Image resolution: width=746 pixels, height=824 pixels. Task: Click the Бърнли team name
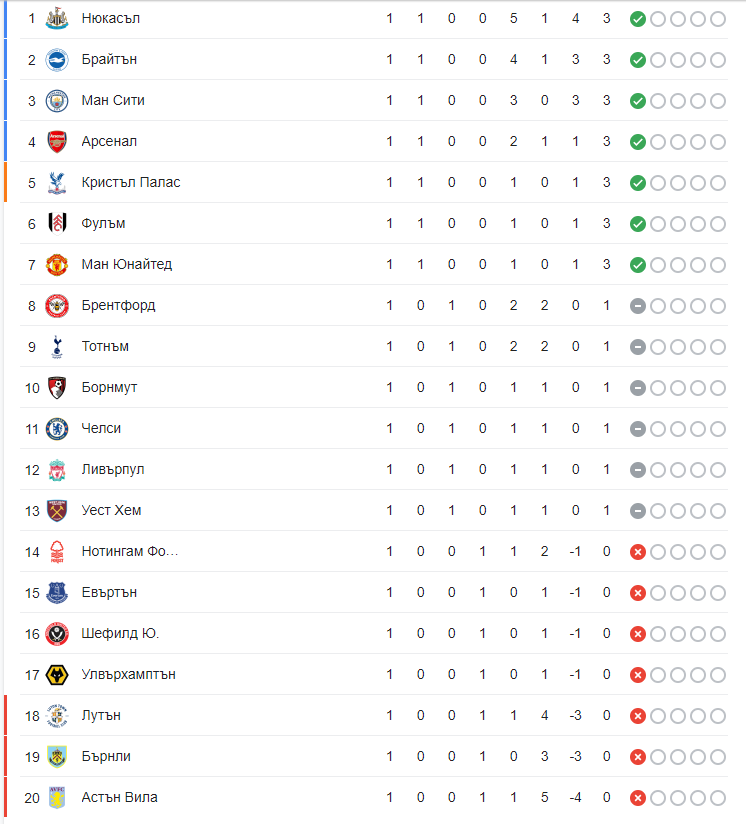pyautogui.click(x=106, y=756)
